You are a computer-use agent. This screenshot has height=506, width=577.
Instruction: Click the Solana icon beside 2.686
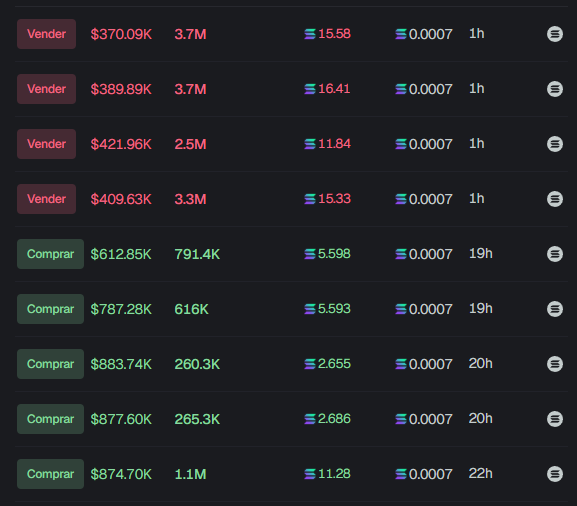coord(310,419)
